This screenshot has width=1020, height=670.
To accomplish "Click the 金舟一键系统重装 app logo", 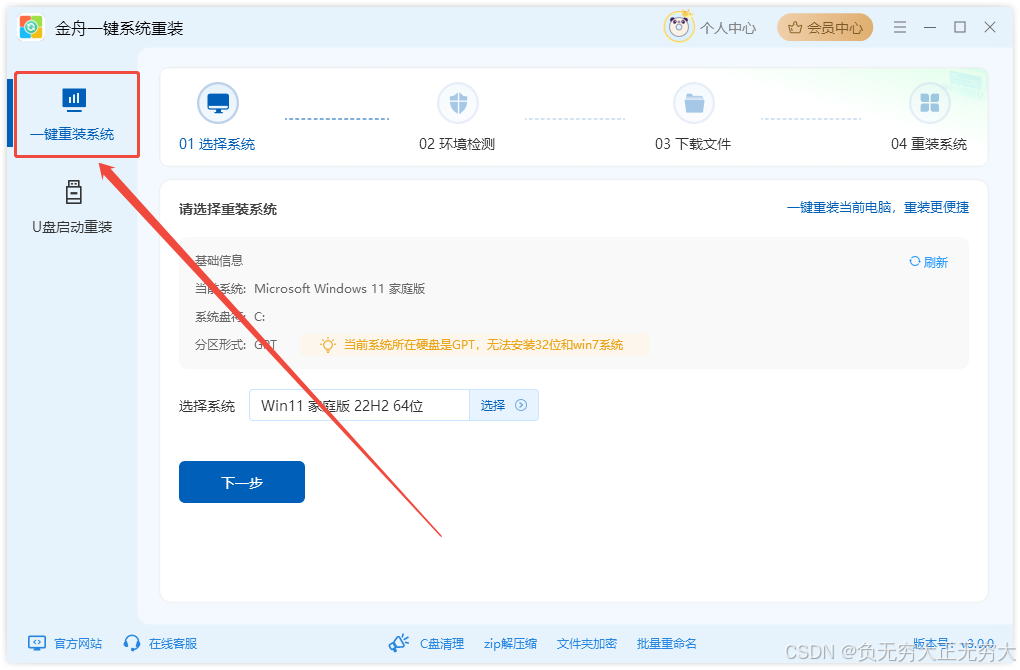I will tap(31, 27).
